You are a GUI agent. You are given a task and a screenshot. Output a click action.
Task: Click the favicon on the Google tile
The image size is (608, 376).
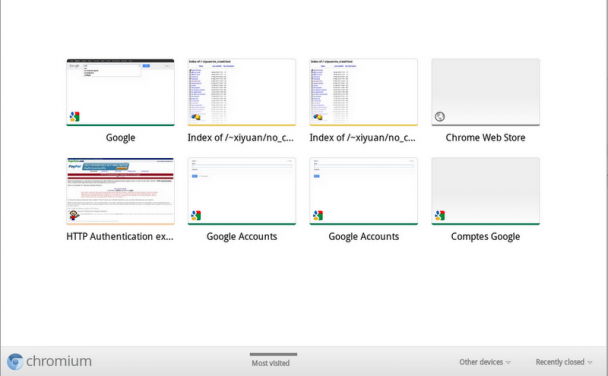click(x=74, y=116)
